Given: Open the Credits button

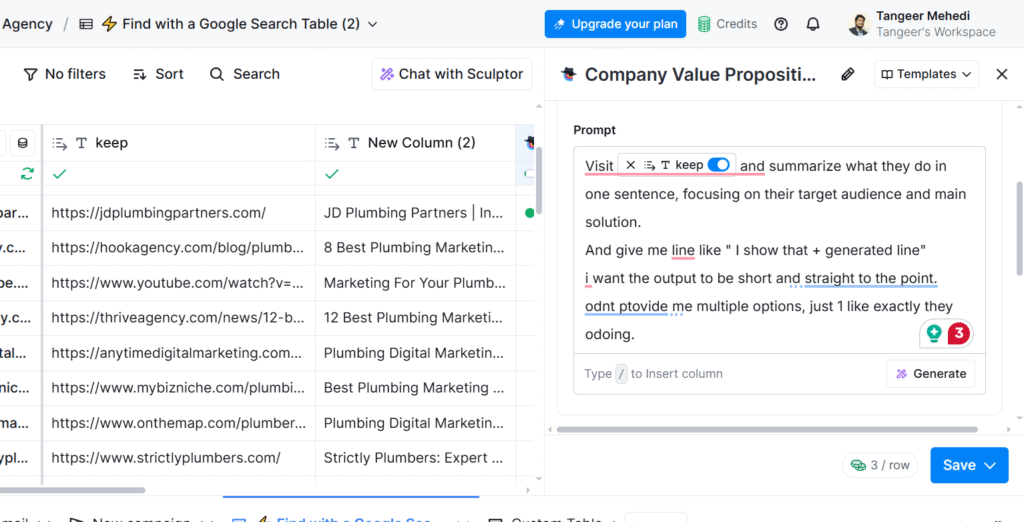Looking at the screenshot, I should coord(727,24).
